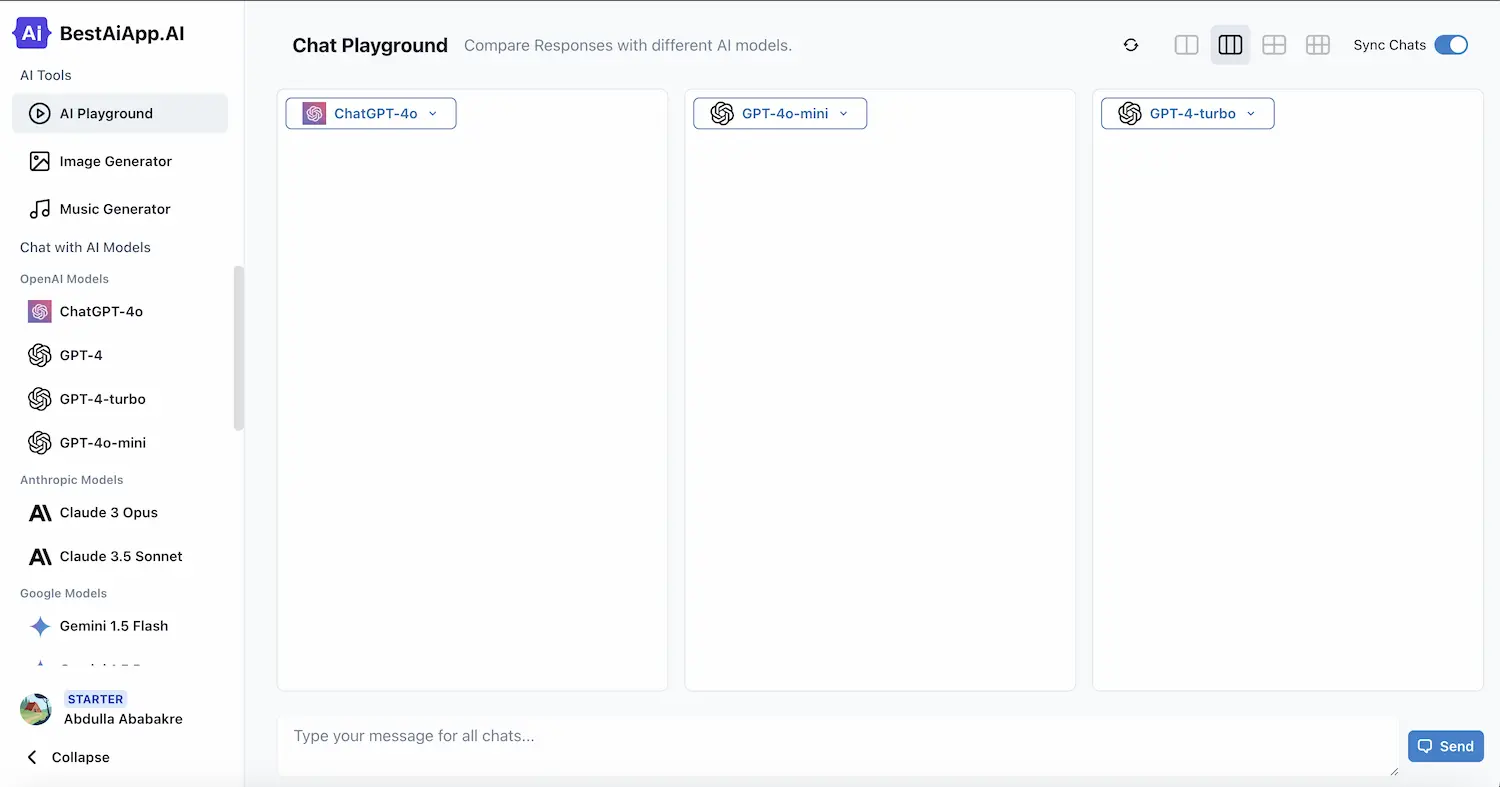Screen dimensions: 1500x787
Task: Select the Claude 3 Opus label in sidebar
Action: (109, 513)
